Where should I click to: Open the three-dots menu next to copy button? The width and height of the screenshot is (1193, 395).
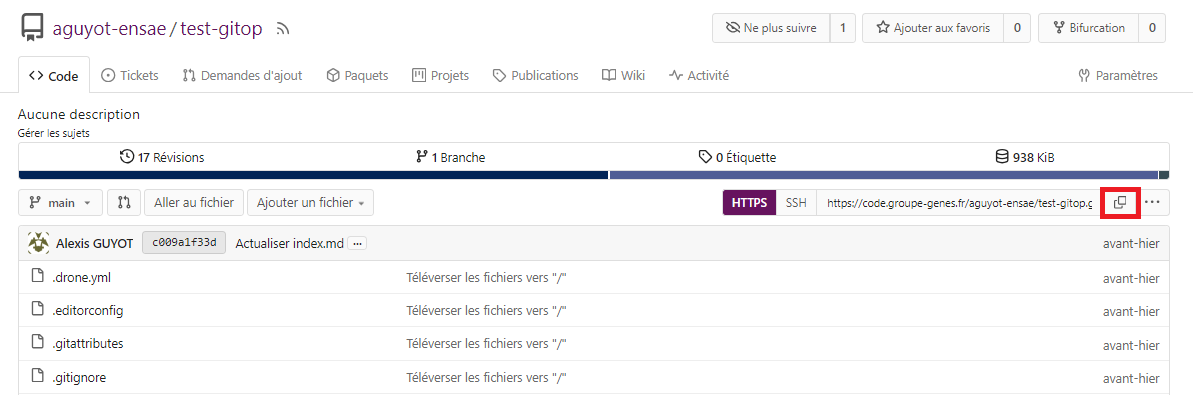tap(1152, 202)
